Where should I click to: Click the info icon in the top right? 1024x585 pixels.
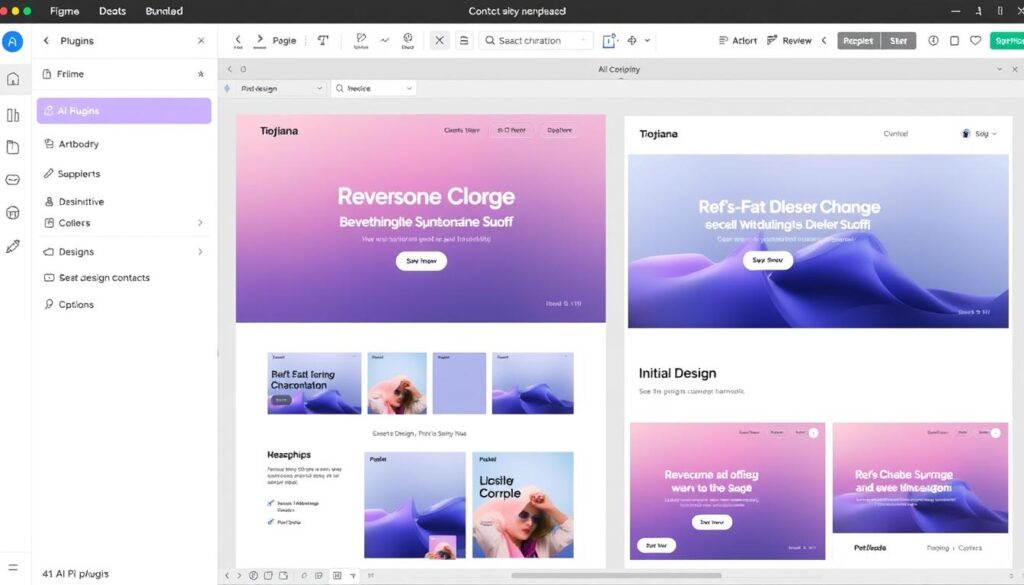tap(933, 40)
